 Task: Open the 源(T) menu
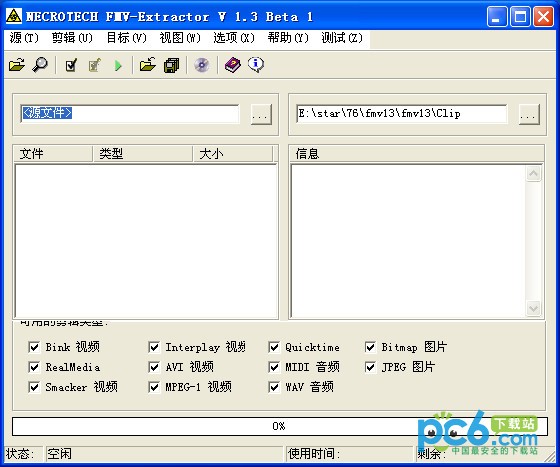[x=24, y=38]
